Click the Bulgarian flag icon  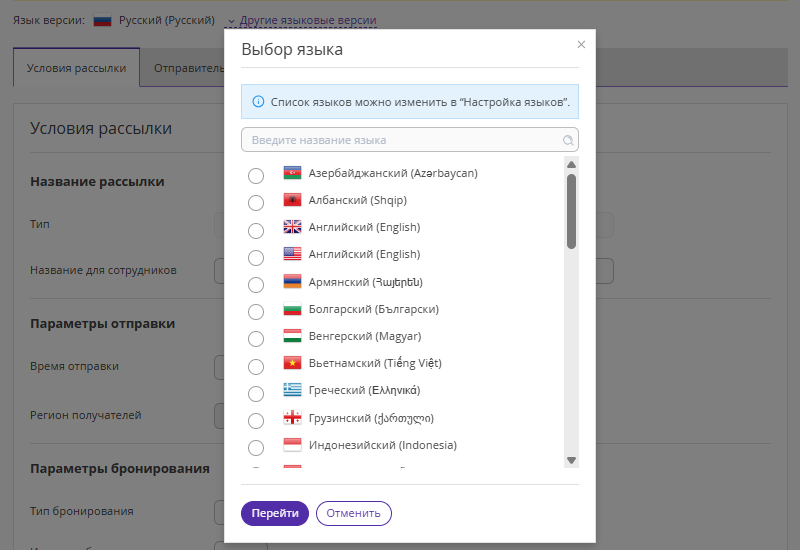tap(292, 309)
